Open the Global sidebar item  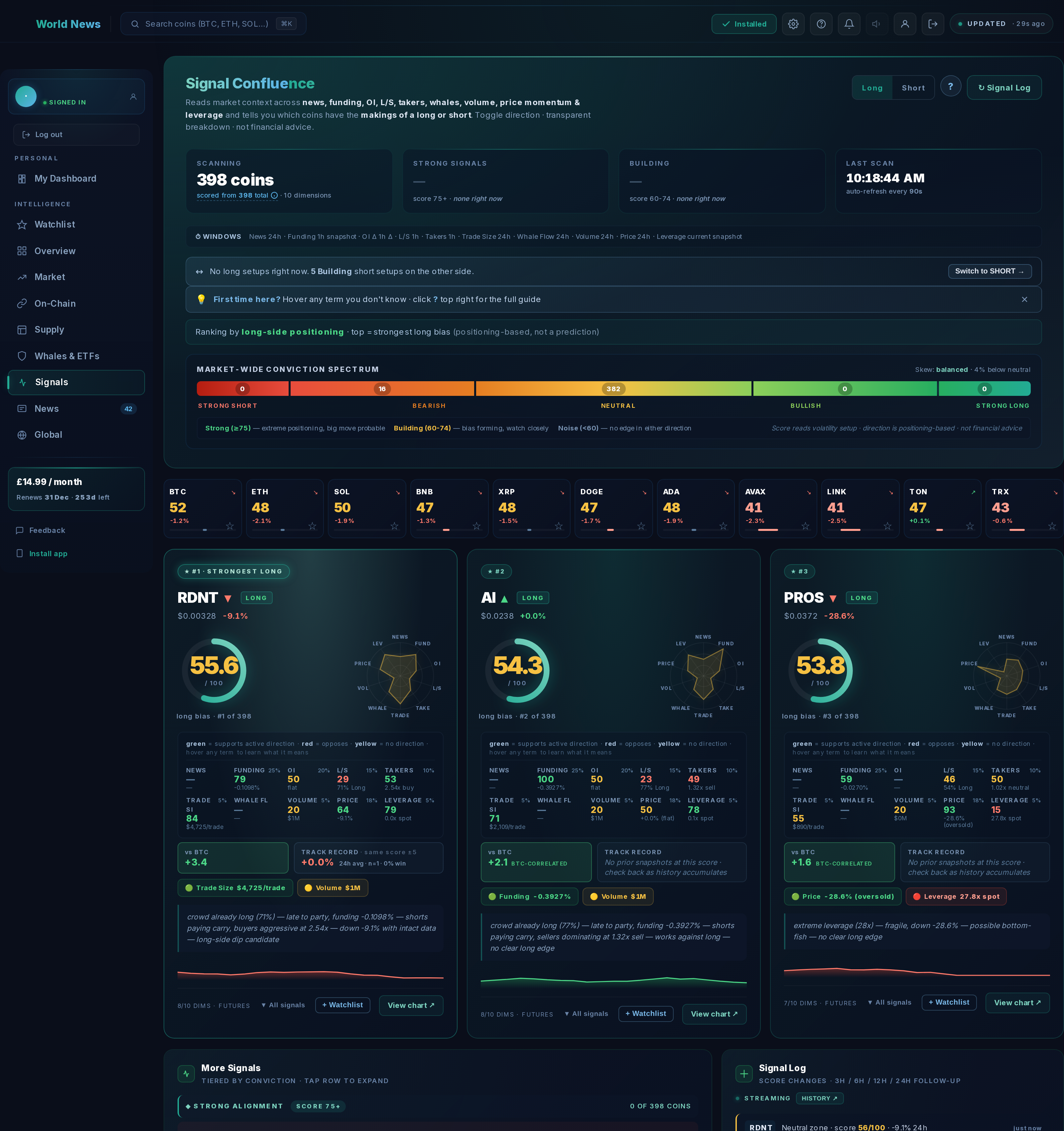pos(76,435)
